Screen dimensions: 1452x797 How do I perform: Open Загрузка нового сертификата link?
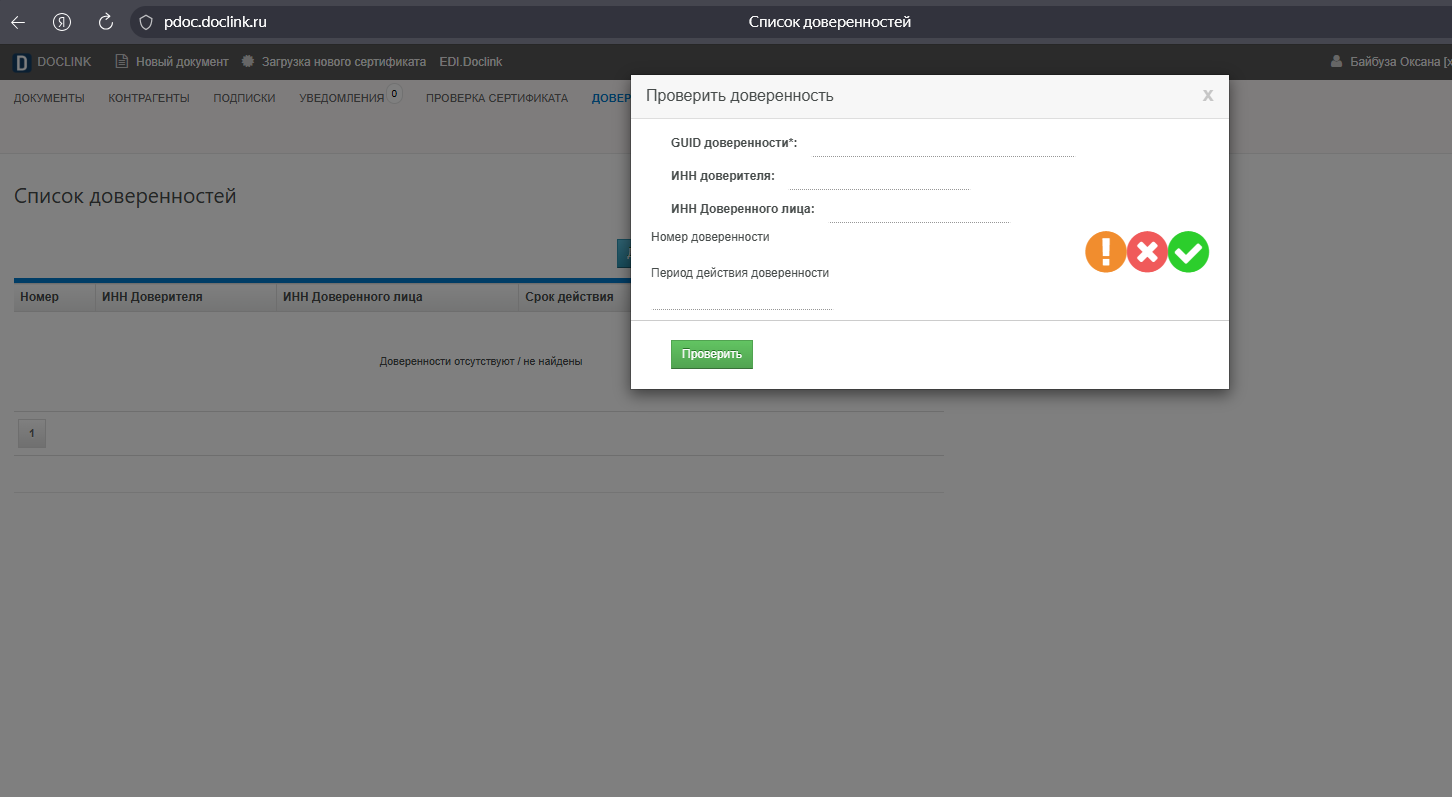(344, 62)
